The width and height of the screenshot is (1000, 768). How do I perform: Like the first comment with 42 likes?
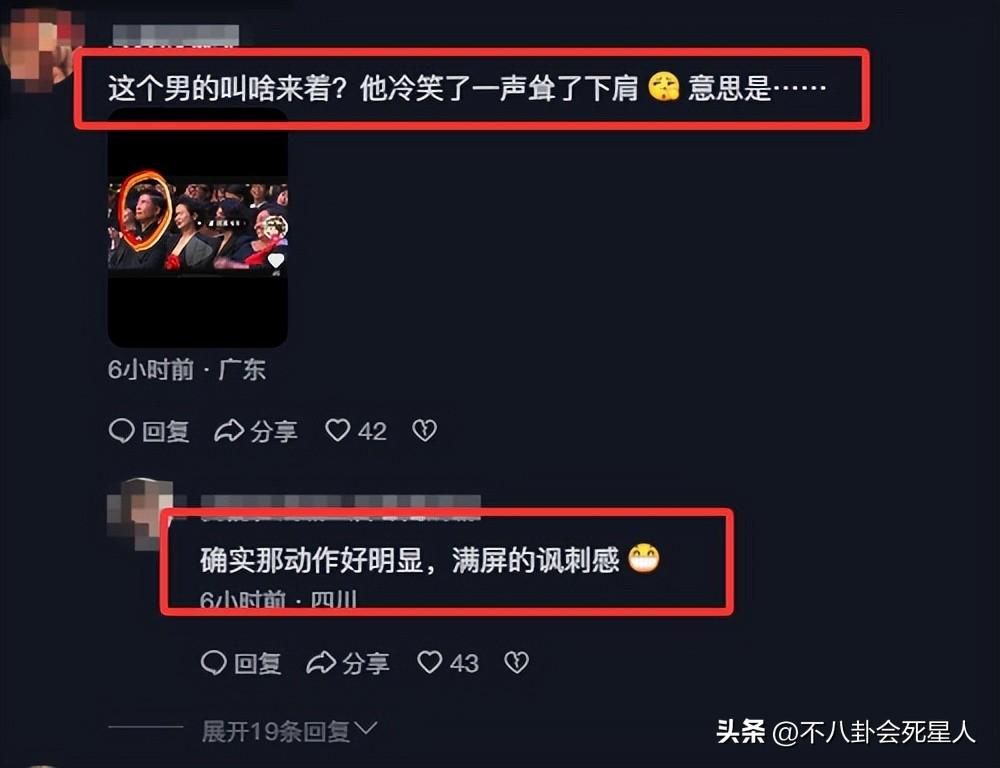[337, 431]
